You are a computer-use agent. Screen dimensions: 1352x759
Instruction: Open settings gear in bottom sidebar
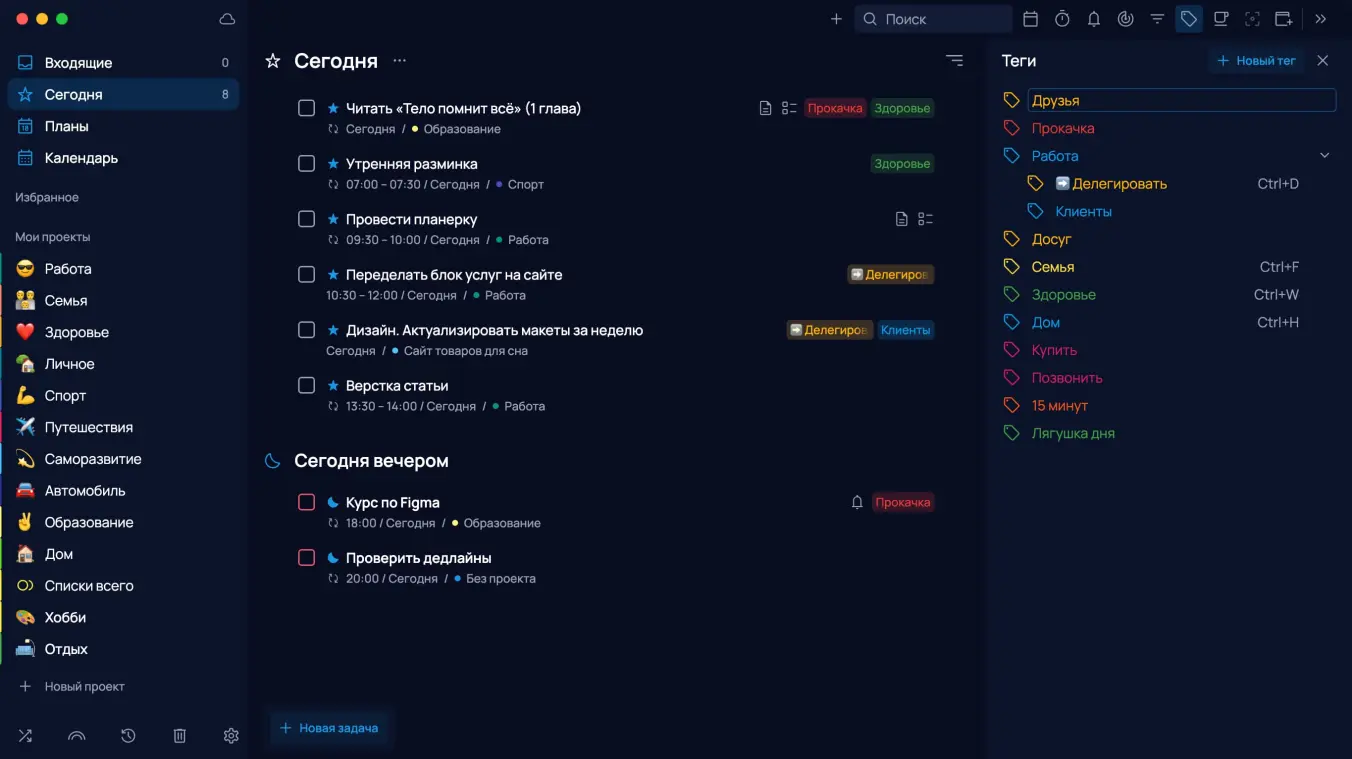(x=231, y=736)
